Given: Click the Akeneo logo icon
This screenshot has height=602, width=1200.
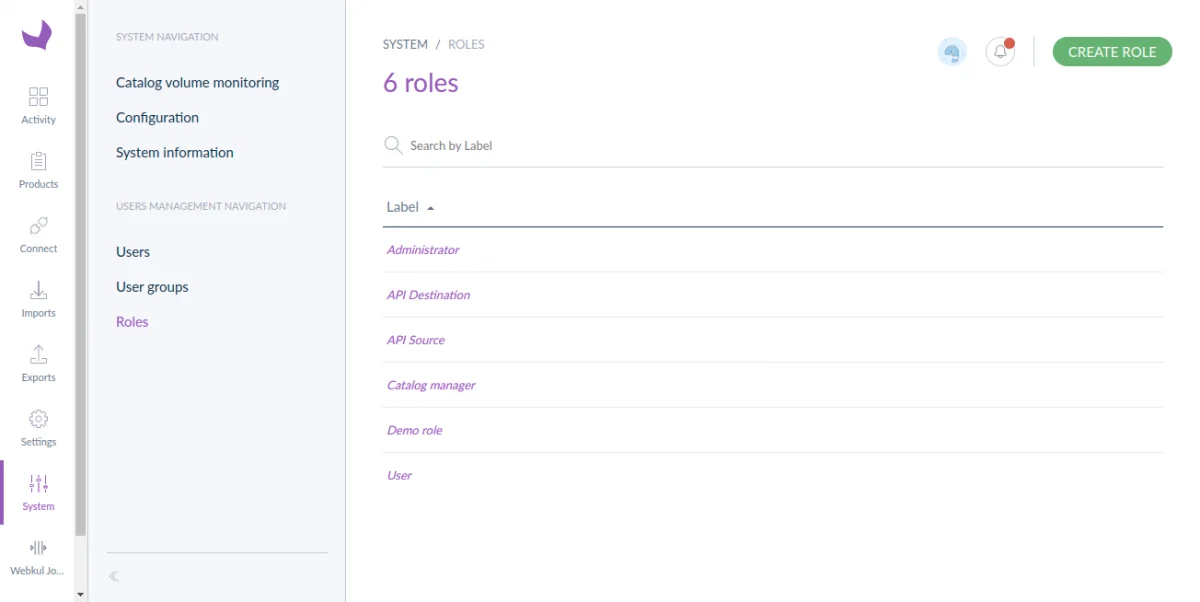Looking at the screenshot, I should [37, 35].
